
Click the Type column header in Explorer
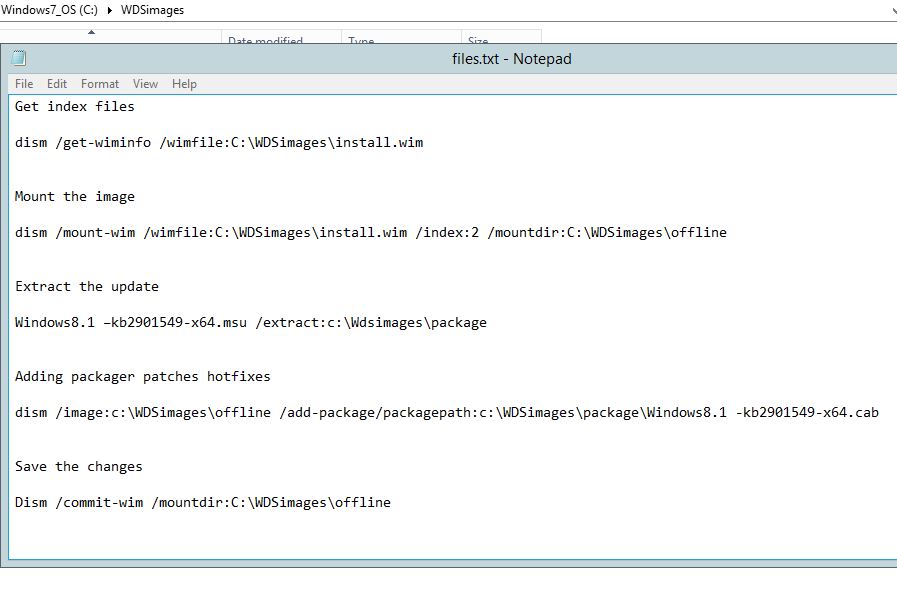402,37
